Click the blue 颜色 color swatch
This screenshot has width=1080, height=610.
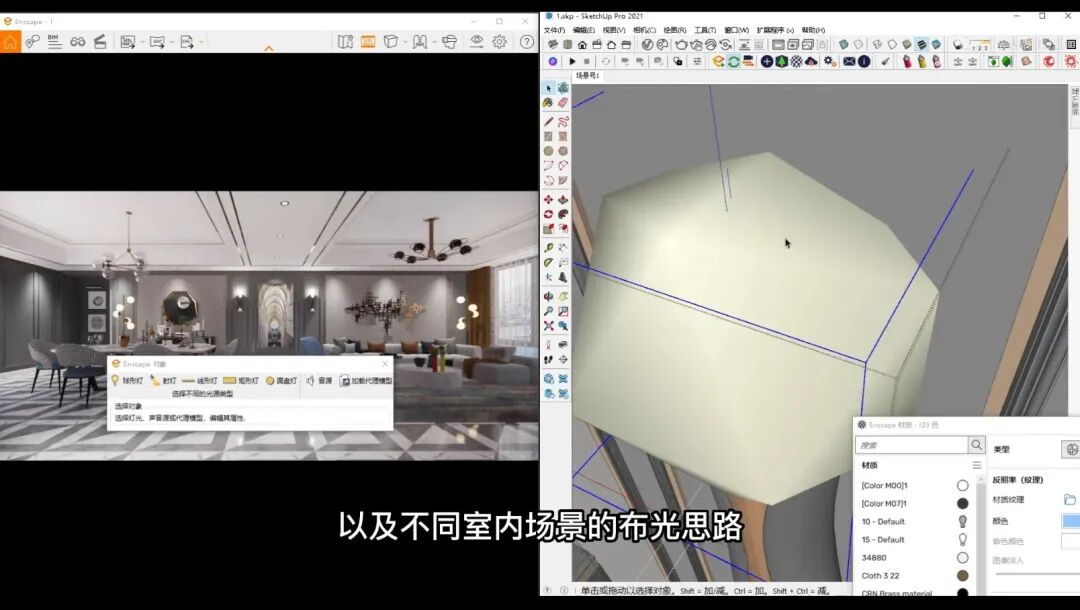click(1070, 521)
